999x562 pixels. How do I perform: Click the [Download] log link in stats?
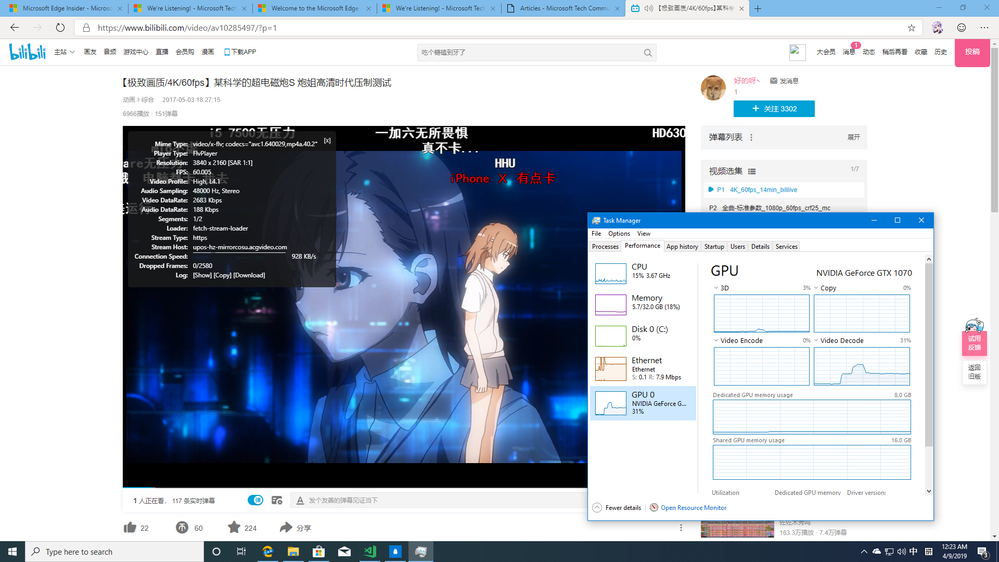point(248,275)
